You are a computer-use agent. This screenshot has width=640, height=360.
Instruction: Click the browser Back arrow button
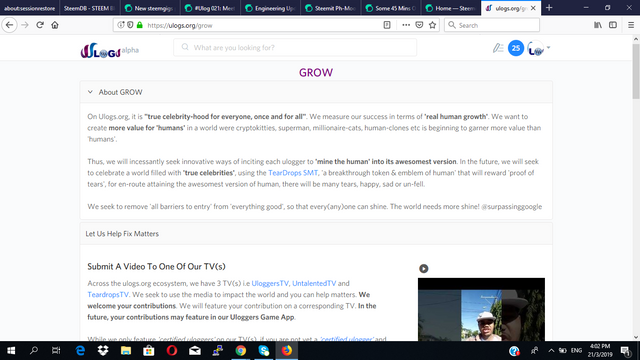click(x=9, y=25)
